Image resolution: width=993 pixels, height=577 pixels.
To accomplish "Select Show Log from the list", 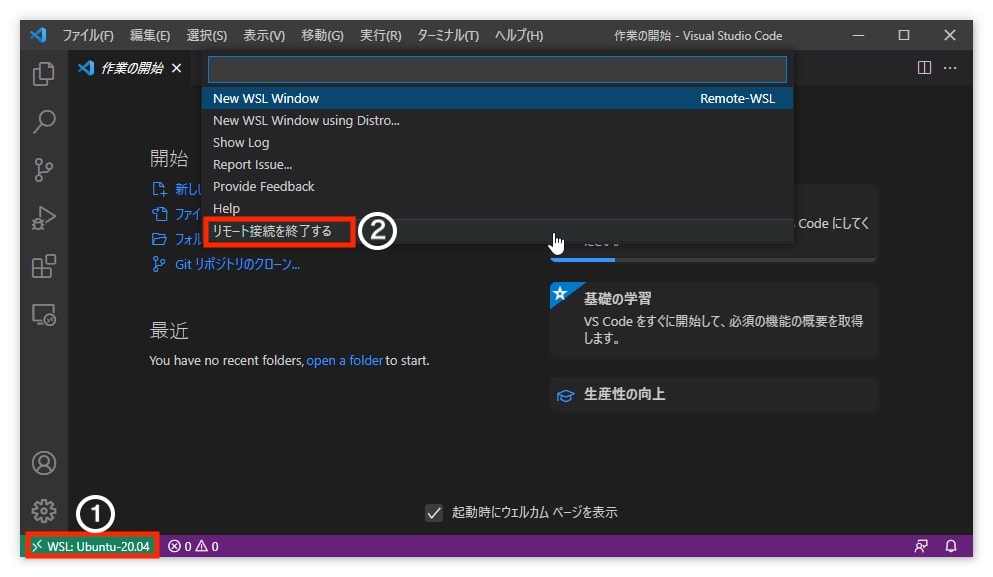I will [497, 143].
